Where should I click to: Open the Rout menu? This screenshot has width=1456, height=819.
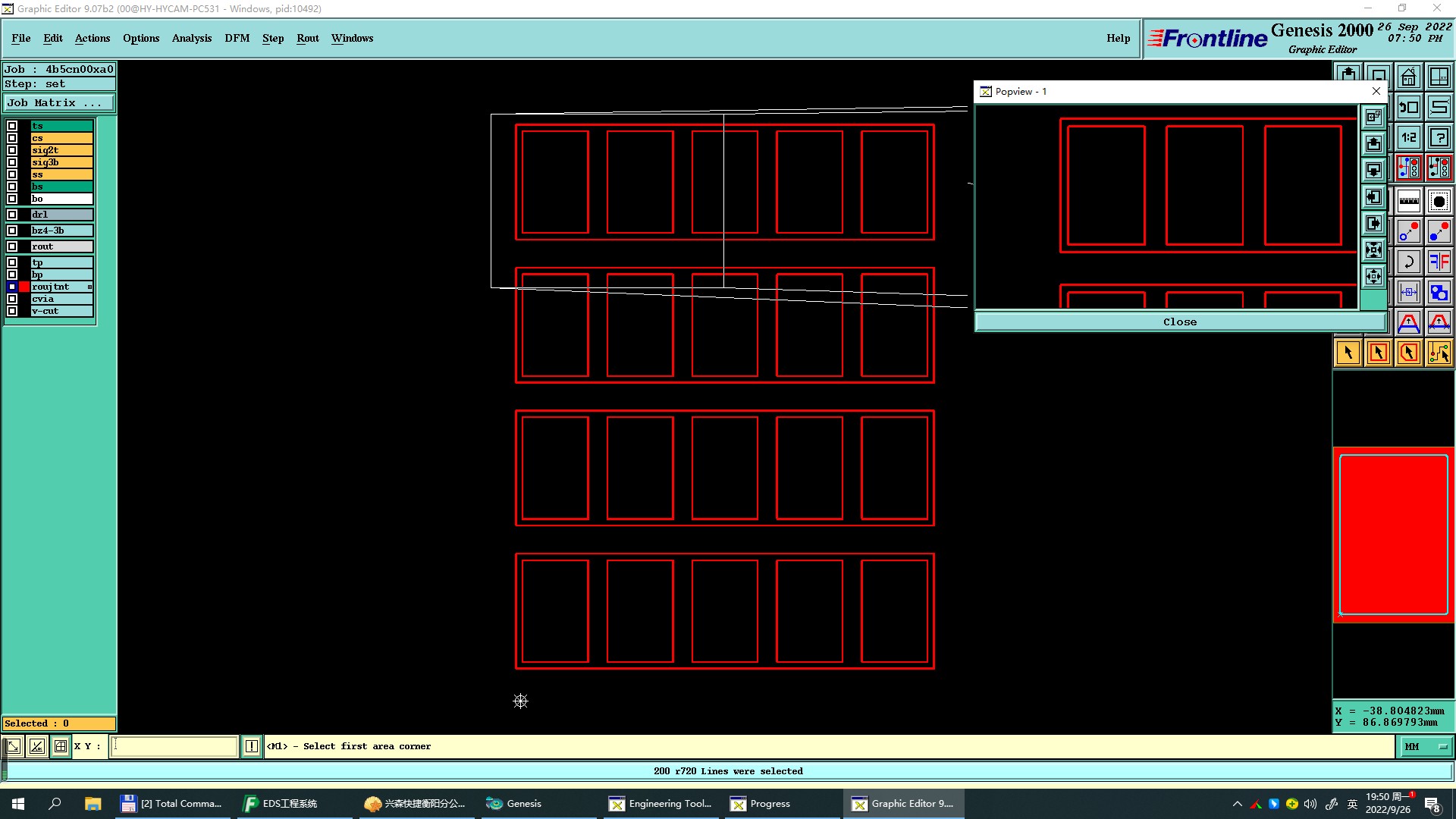307,38
